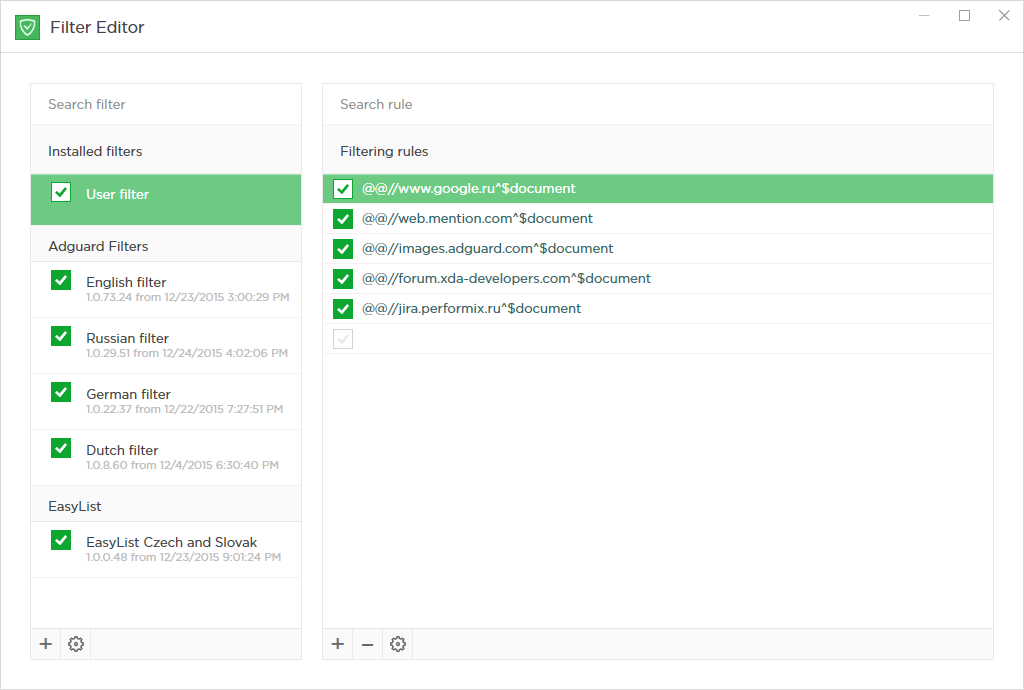Select the @@//images.adguard.com^$document rule text
This screenshot has width=1024, height=690.
pos(487,249)
